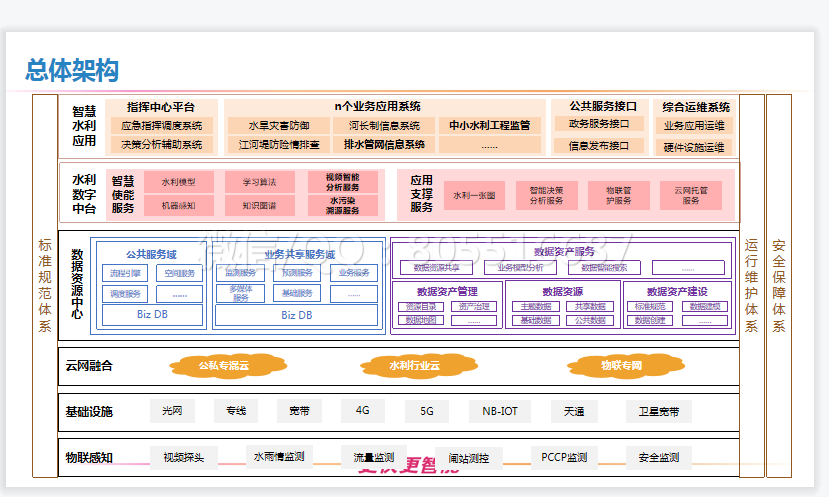The image size is (829, 497).
Task: Click the 公共服务域 heading
Action: (151, 254)
